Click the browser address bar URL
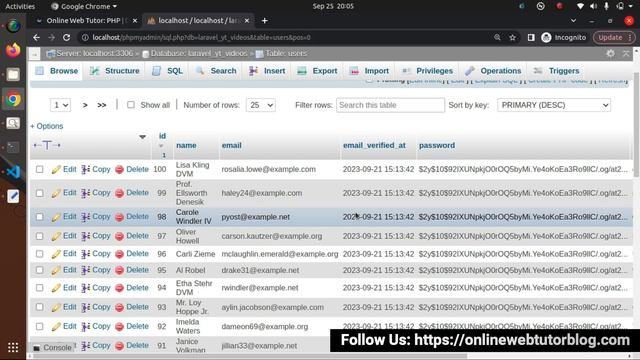Viewport: 640px width, 360px height. pos(201,38)
